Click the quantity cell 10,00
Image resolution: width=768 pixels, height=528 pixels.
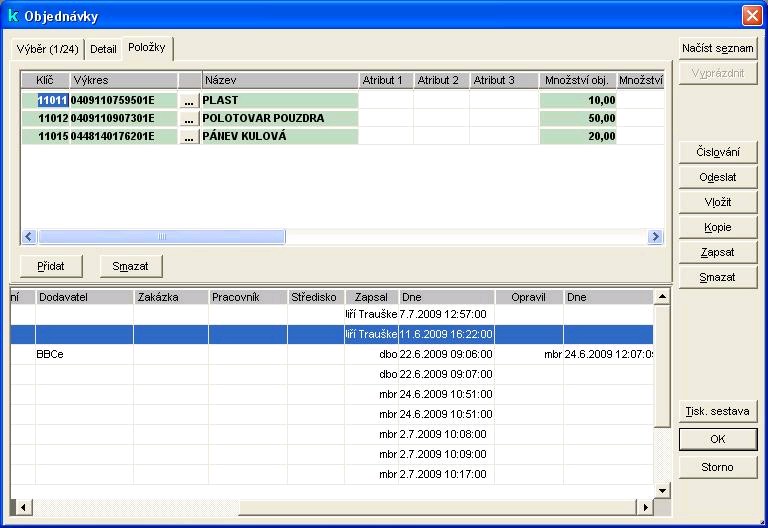coord(578,100)
